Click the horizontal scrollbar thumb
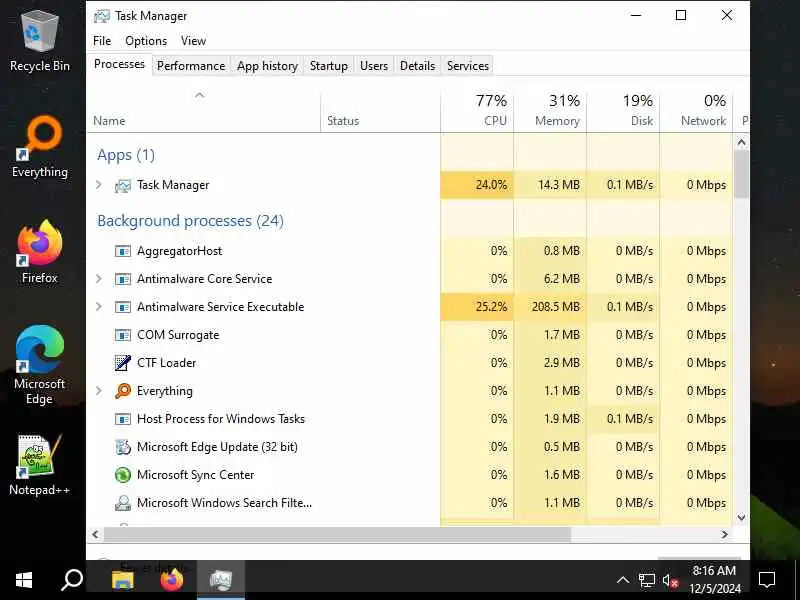 tap(337, 535)
